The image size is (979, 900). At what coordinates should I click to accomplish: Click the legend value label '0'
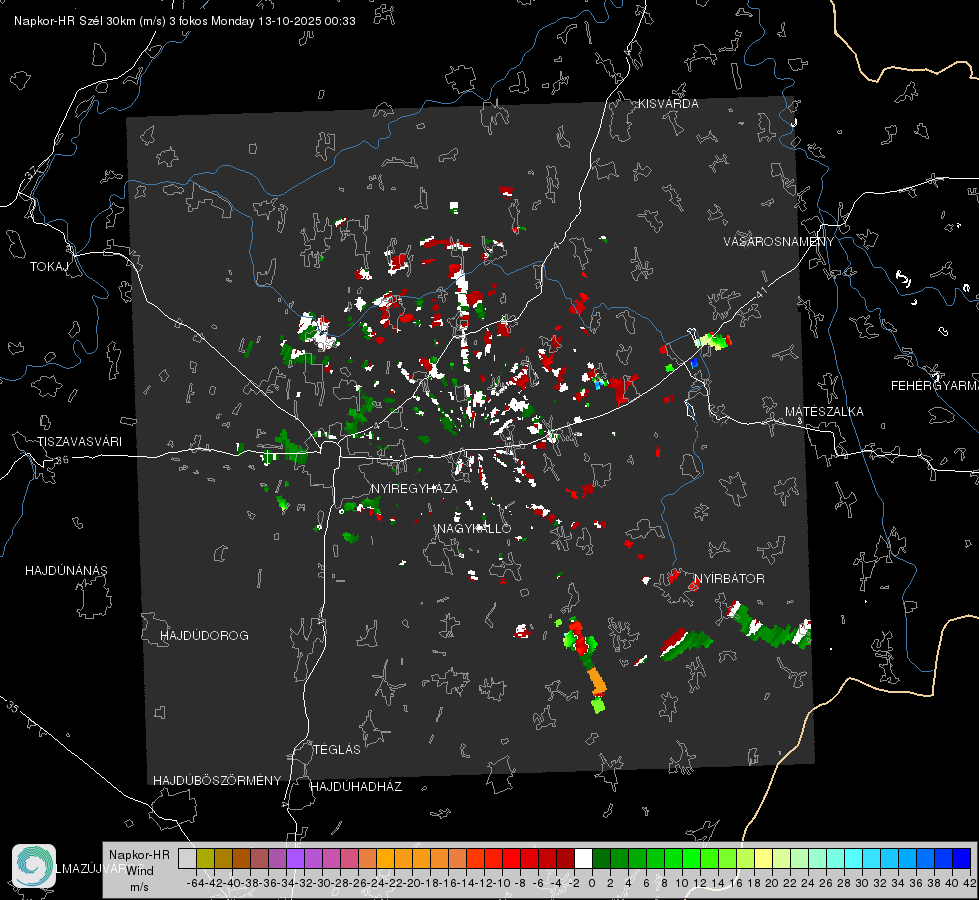tap(592, 883)
